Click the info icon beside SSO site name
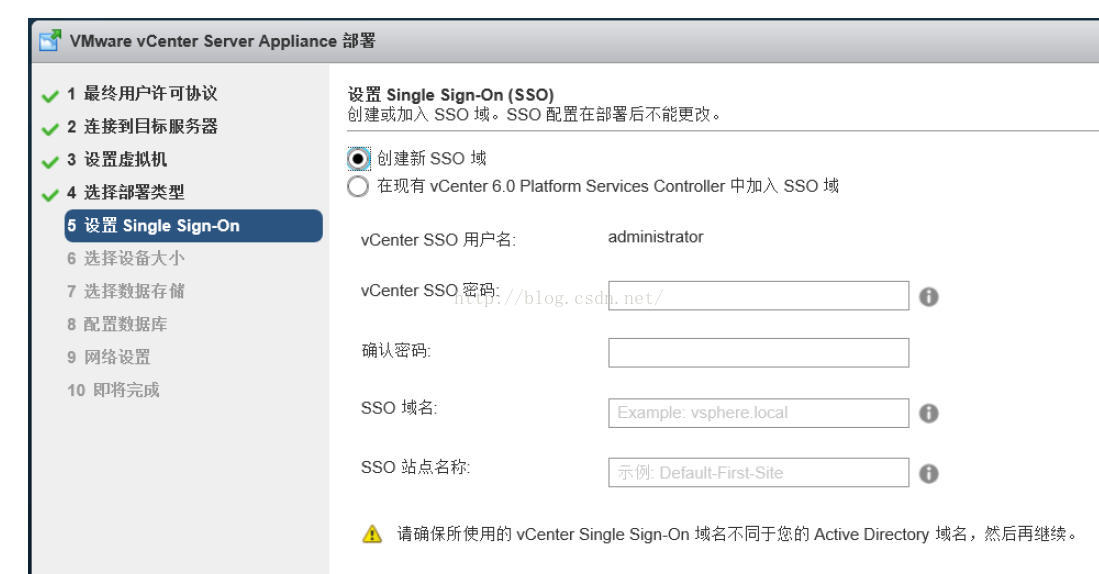The height and width of the screenshot is (574, 1099). point(929,474)
